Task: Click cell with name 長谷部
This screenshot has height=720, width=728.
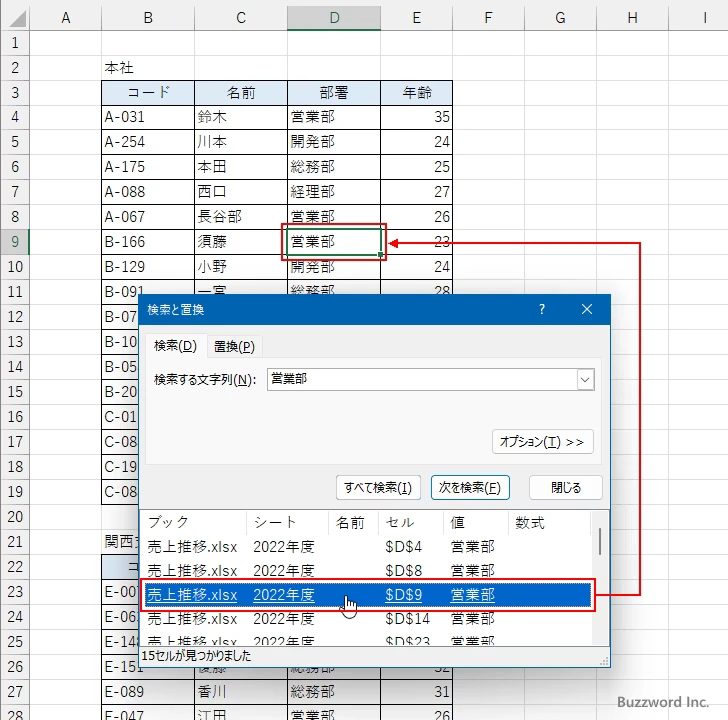Action: pos(241,217)
